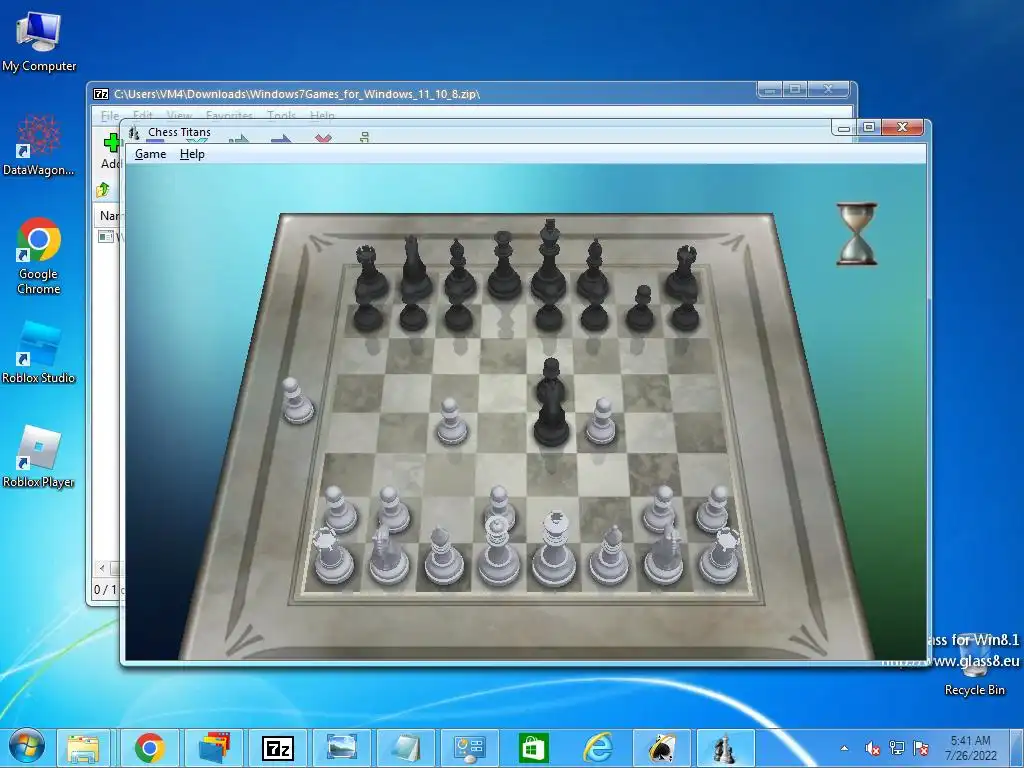Image resolution: width=1024 pixels, height=768 pixels.
Task: Select the white kingside rook
Action: (720, 556)
